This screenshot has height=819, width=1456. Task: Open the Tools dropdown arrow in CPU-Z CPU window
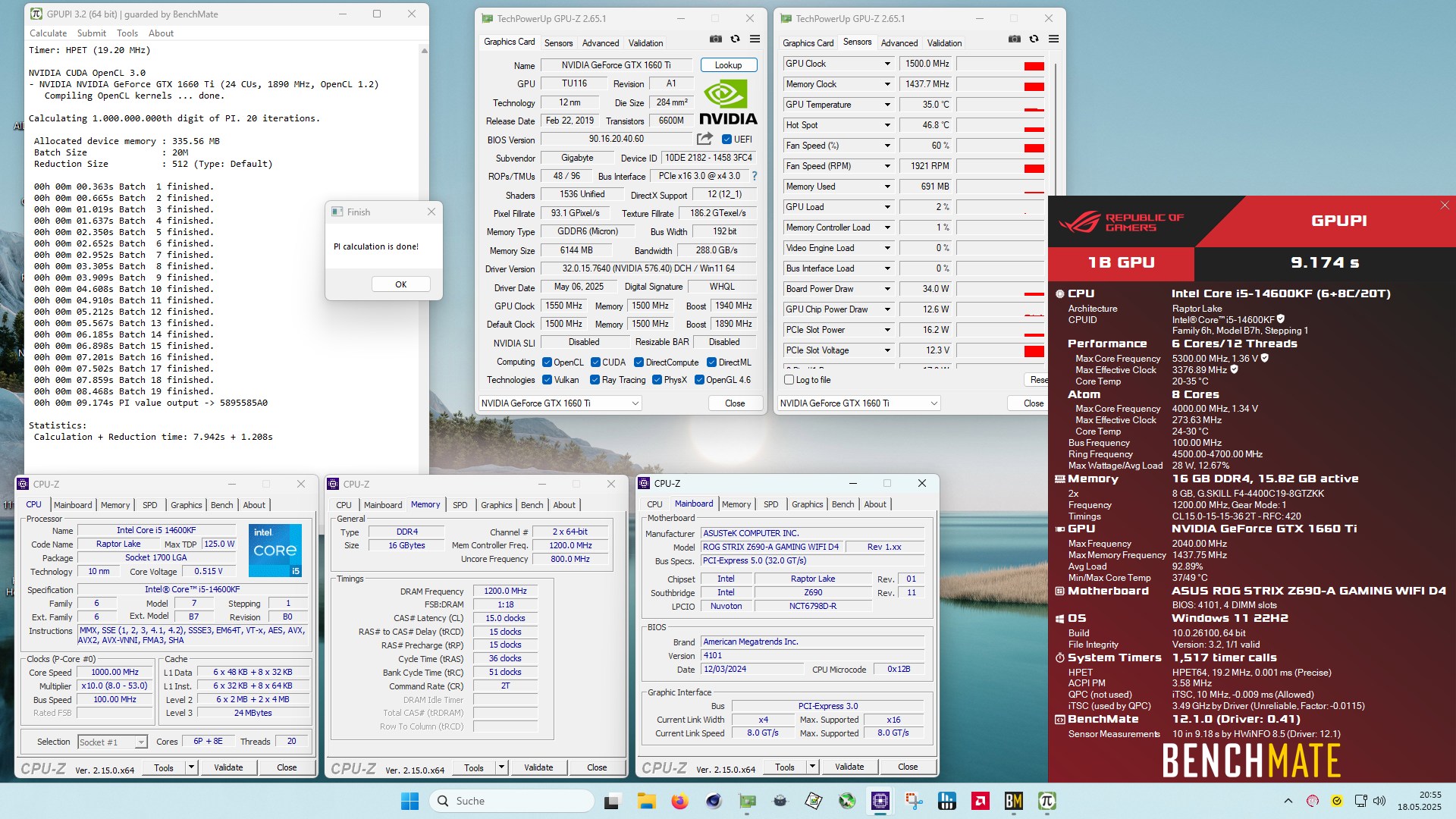(x=192, y=767)
